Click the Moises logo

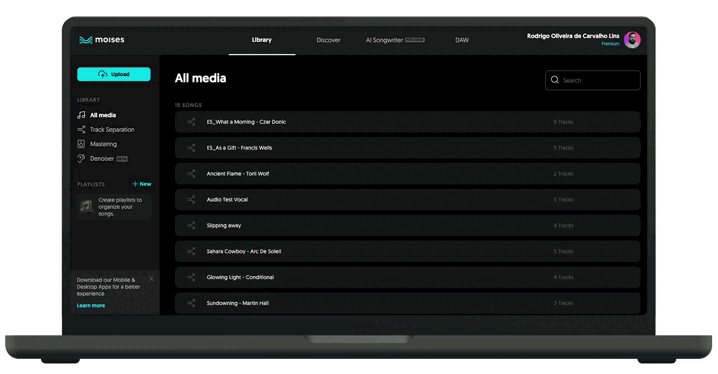pos(102,40)
